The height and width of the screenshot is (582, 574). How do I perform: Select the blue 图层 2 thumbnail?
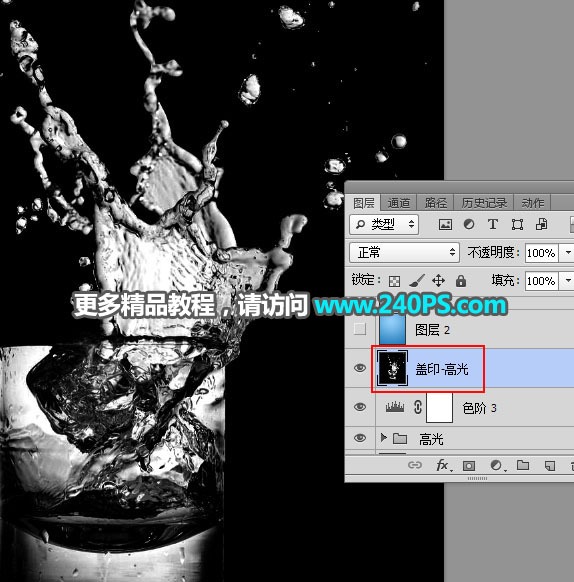pos(392,329)
